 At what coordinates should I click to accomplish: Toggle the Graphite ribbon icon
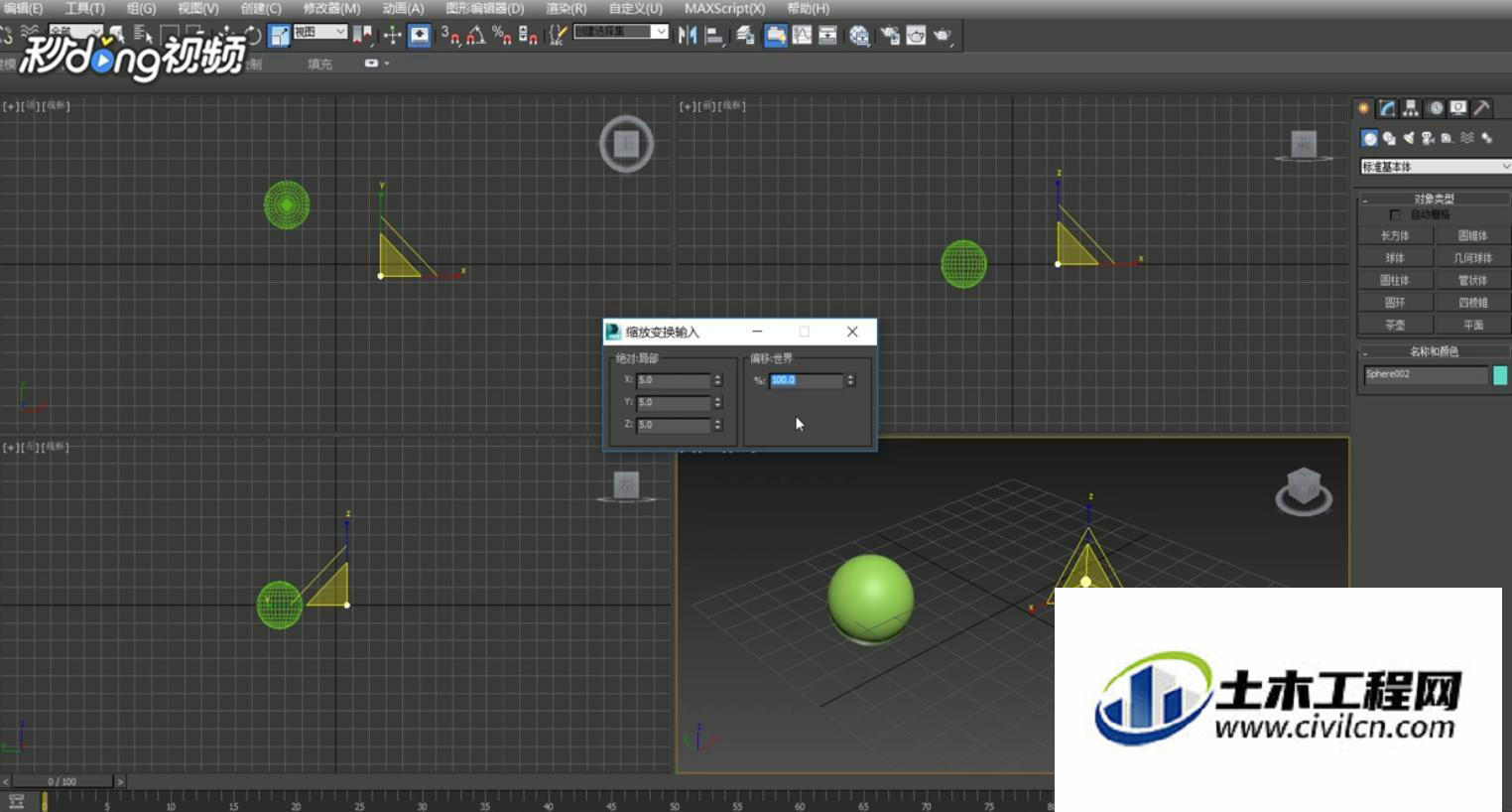pyautogui.click(x=776, y=36)
